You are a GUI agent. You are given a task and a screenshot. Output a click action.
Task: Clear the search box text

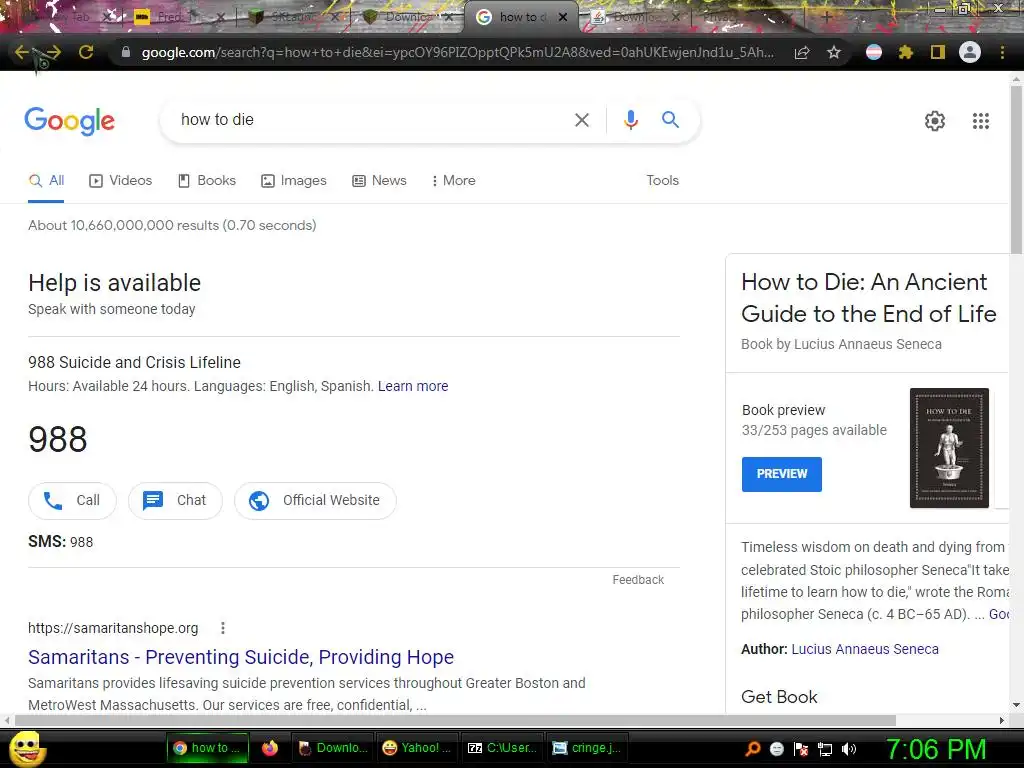581,120
